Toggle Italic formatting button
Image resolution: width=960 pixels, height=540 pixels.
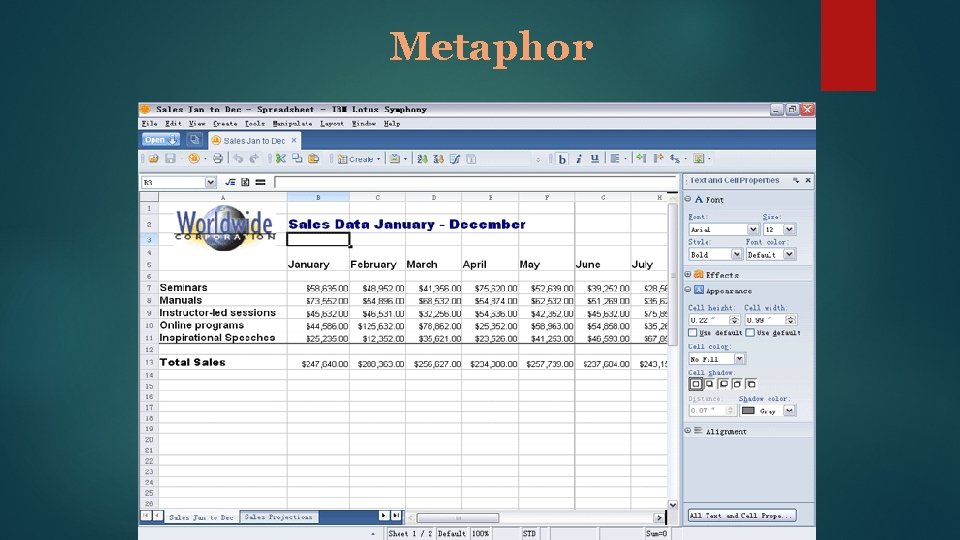point(579,159)
